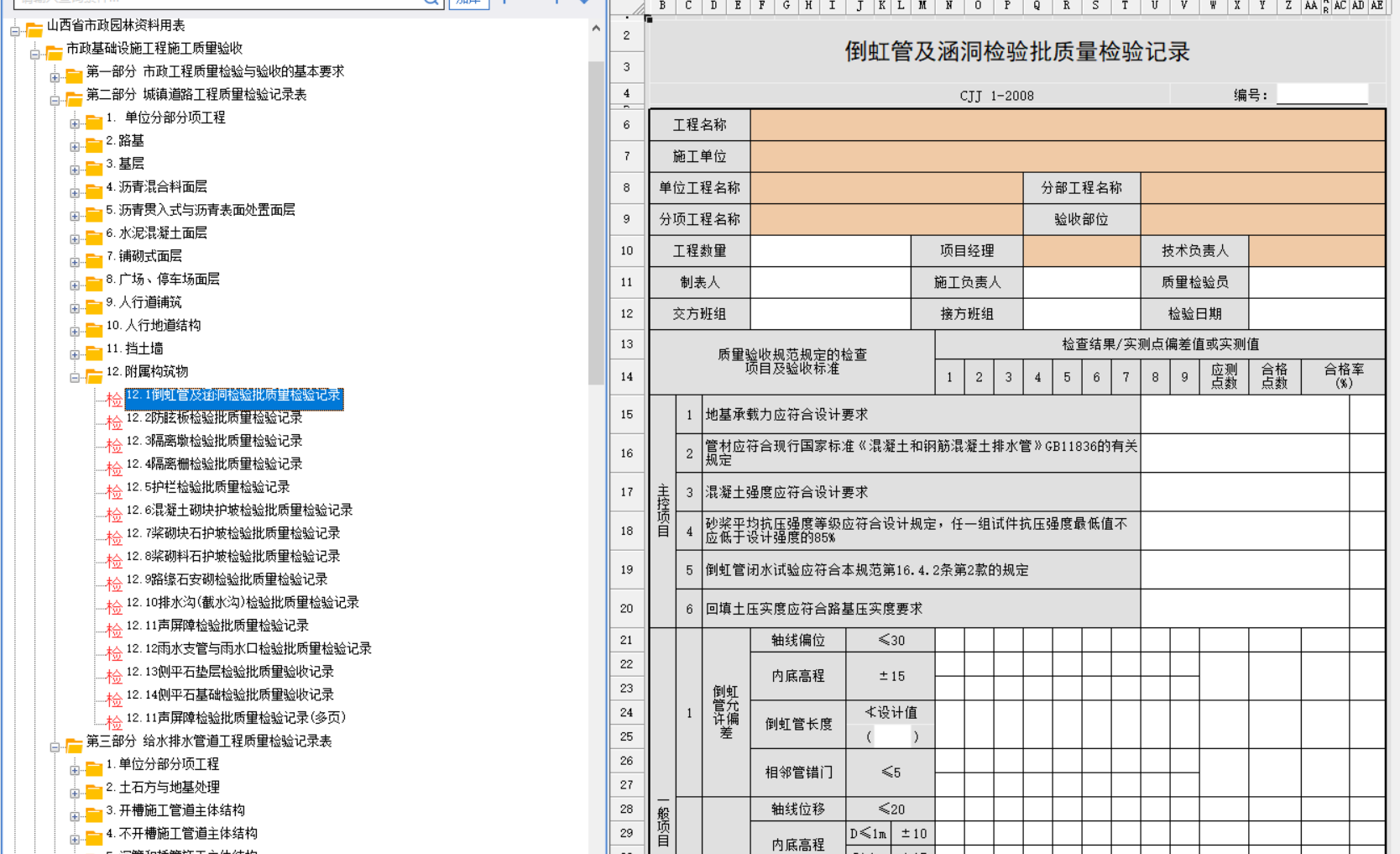
Task: Expand the 3.开槽施工管道主体结构 folder
Action: point(76,816)
